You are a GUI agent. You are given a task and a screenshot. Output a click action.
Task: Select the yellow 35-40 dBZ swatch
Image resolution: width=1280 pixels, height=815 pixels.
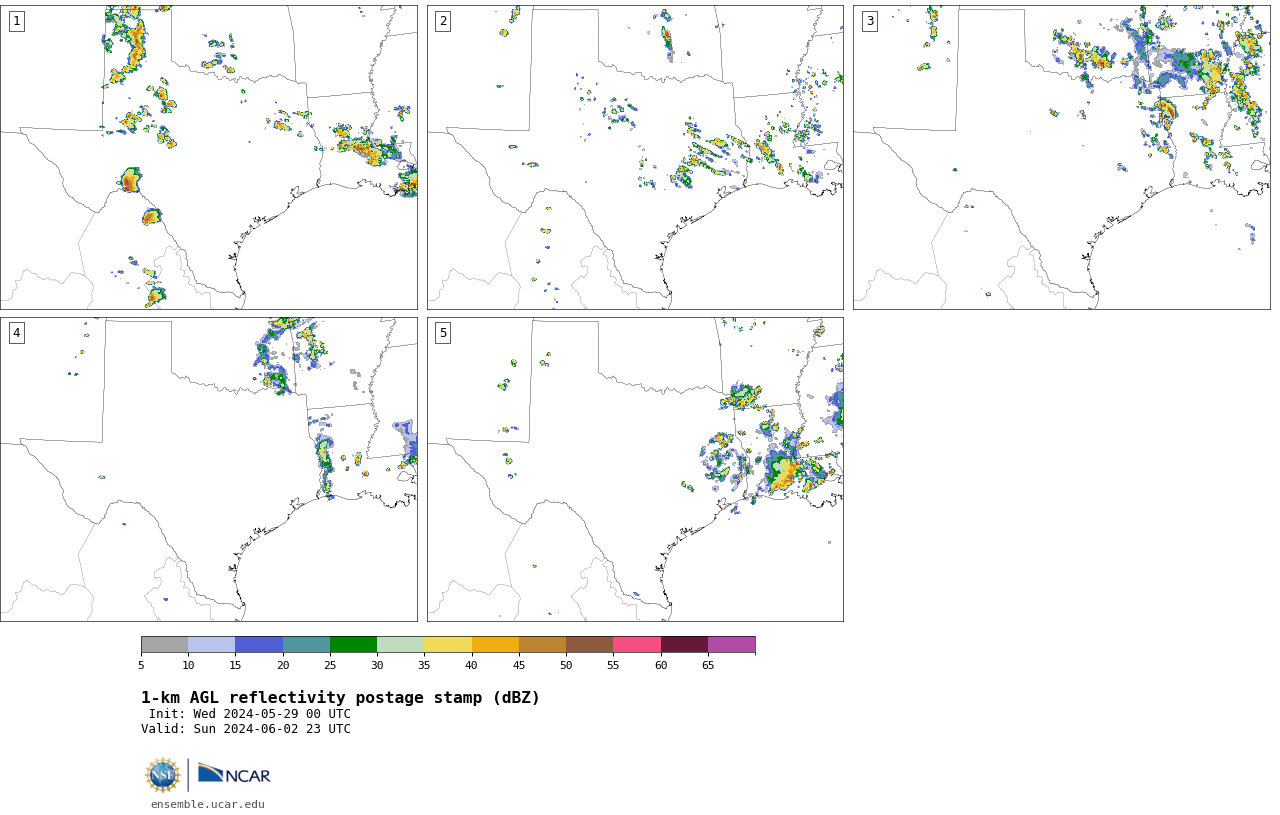448,644
